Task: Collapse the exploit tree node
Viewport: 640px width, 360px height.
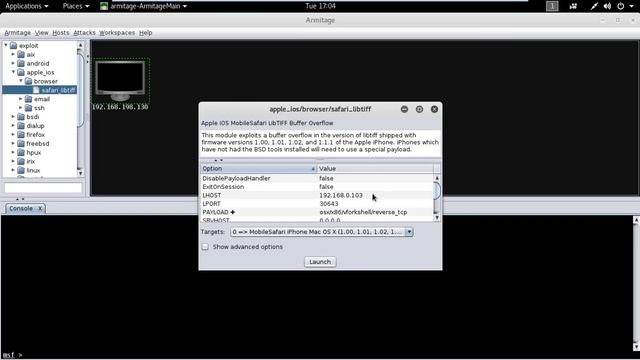Action: [x=6, y=46]
